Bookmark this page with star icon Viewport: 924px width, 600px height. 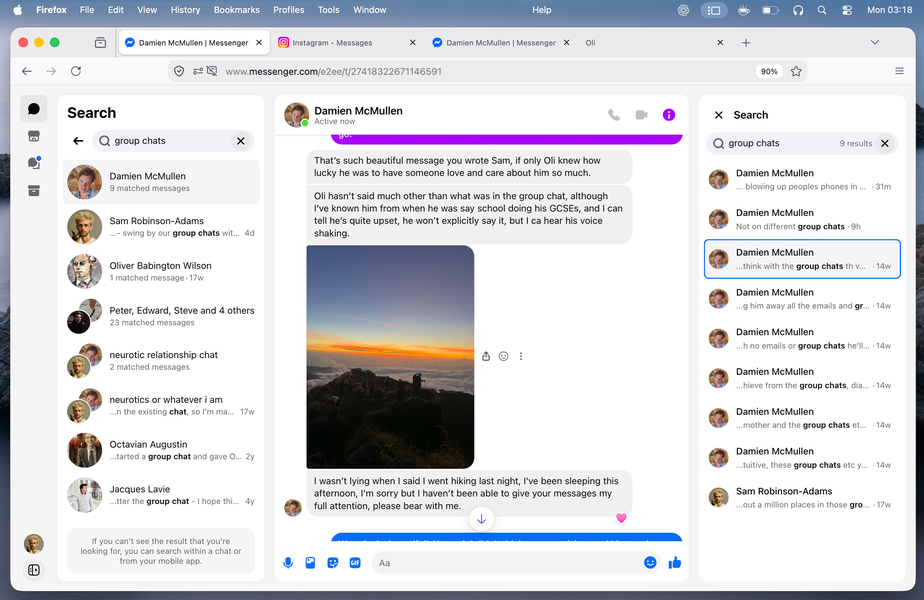pos(796,71)
